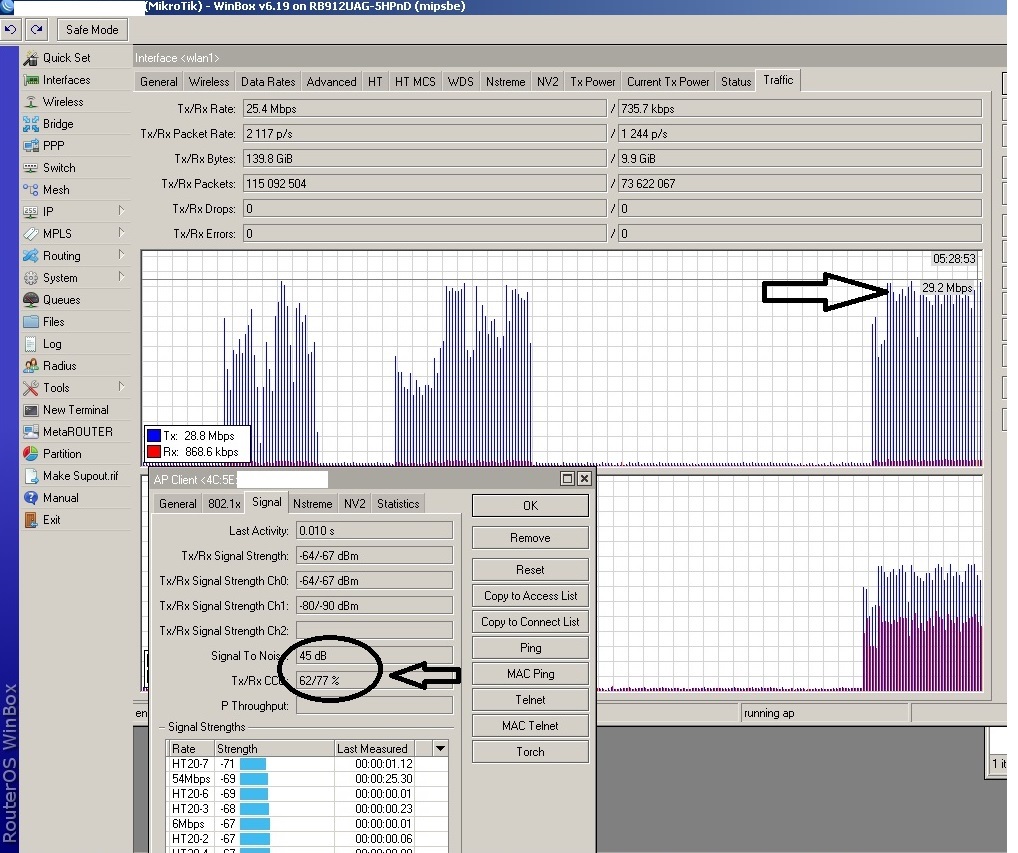Click the Redo arrow icon
The width and height of the screenshot is (1018, 853).
point(37,29)
